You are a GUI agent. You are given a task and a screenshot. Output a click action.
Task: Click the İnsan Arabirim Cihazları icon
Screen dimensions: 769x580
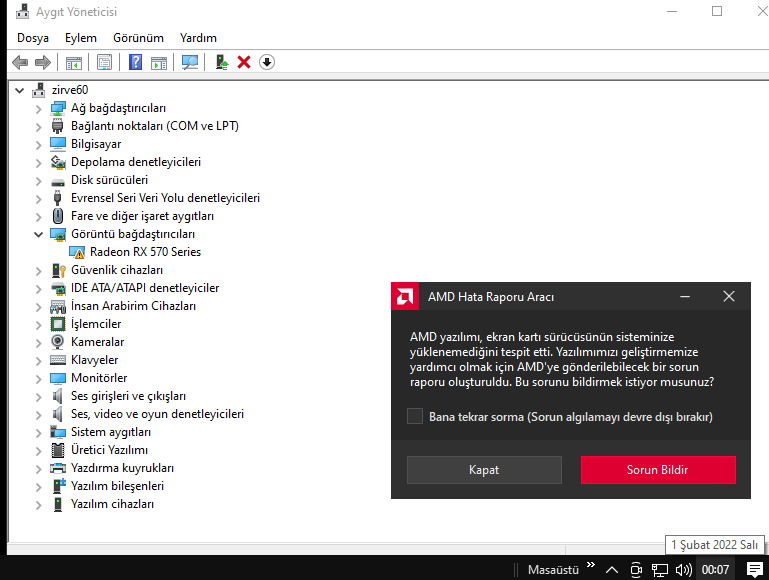pyautogui.click(x=58, y=306)
